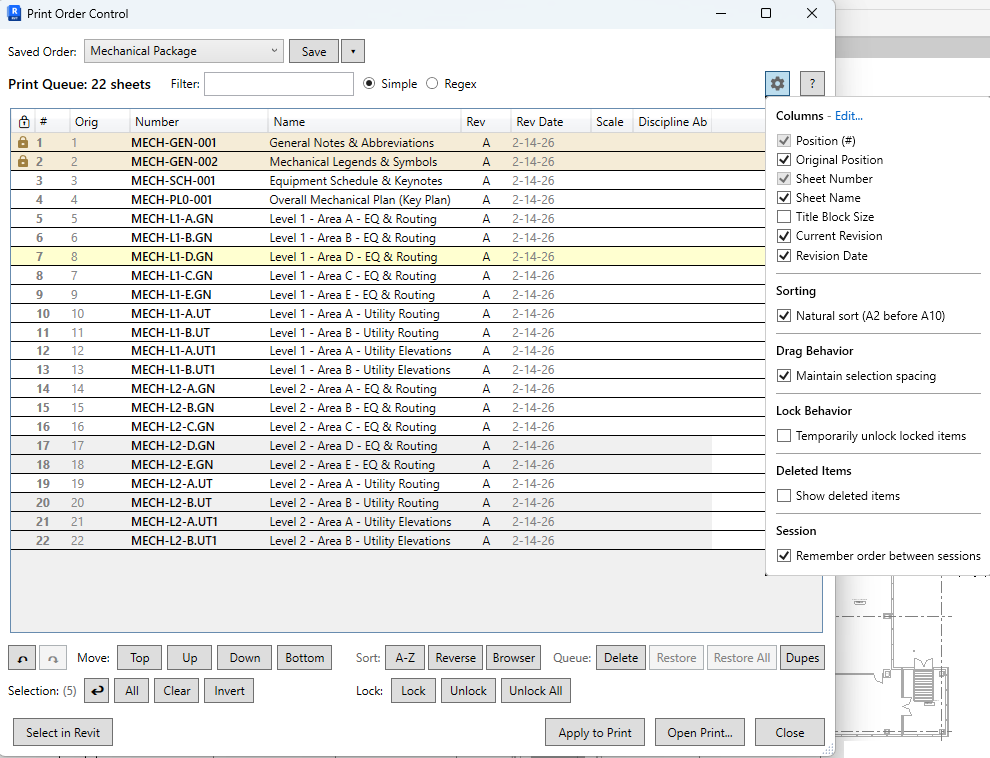Click the Rev Date column header
Screen dimensions: 990x758
point(540,122)
